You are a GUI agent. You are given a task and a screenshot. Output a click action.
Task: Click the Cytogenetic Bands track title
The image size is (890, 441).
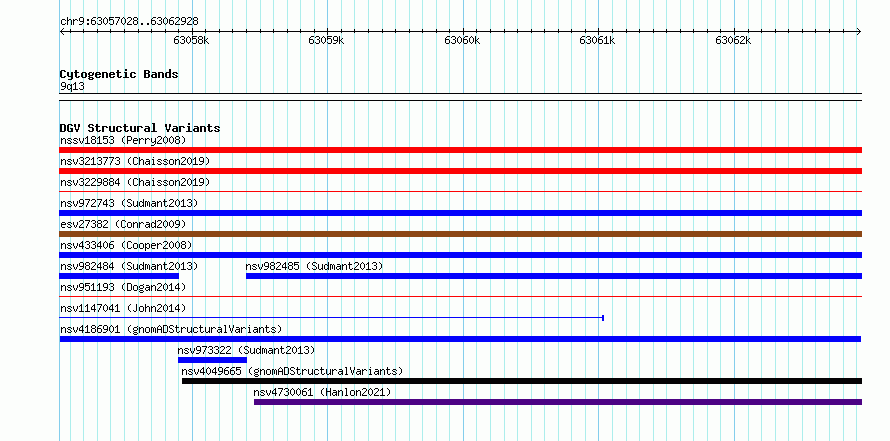point(119,74)
